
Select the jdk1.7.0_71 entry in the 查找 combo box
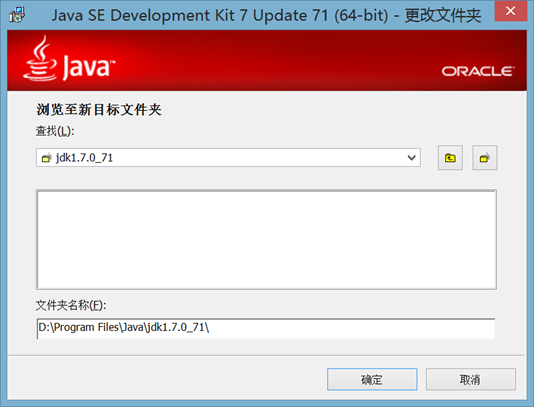tap(228, 158)
